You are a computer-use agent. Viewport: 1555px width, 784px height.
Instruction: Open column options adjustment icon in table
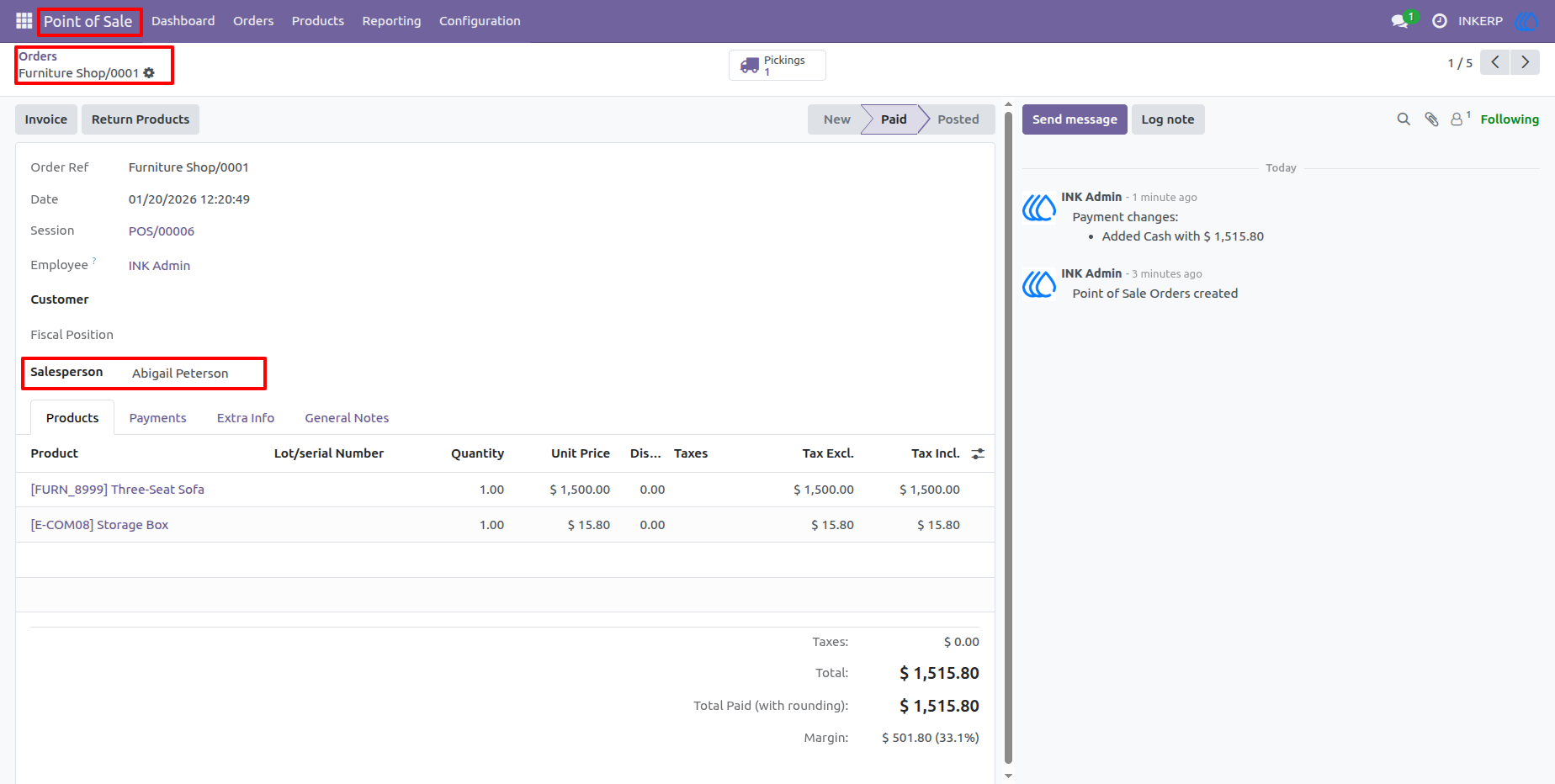point(978,453)
